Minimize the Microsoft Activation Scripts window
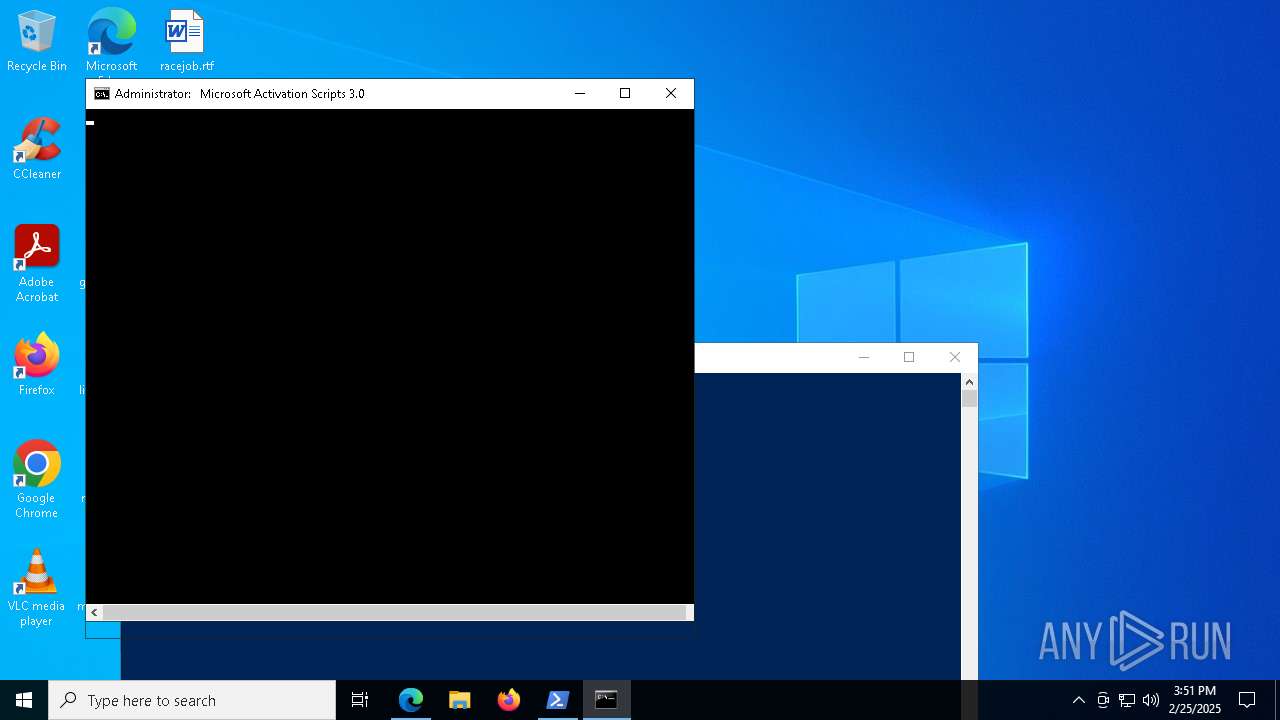1280x720 pixels. pos(579,94)
